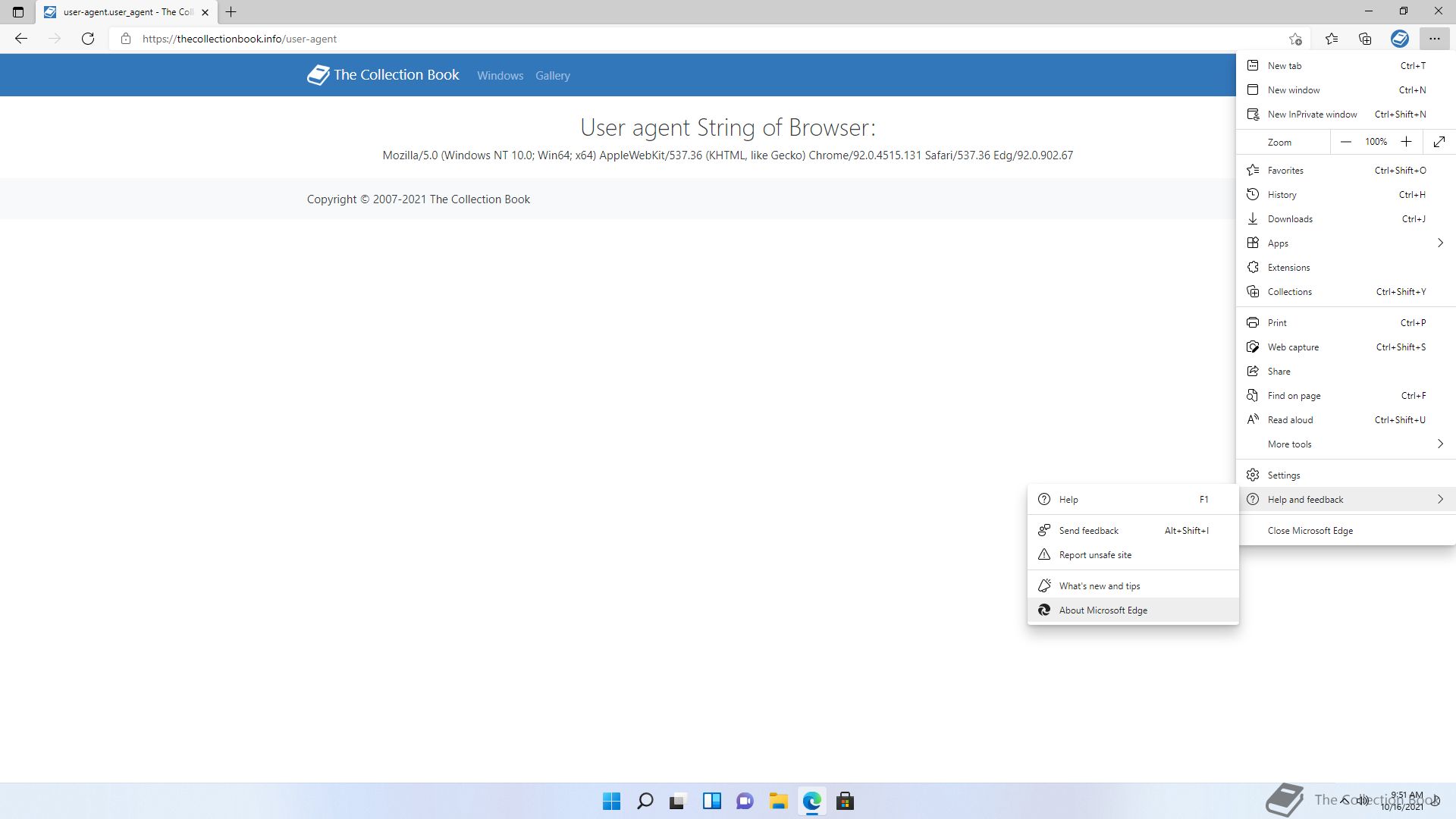Click Microsoft Edge taskbar icon
The width and height of the screenshot is (1456, 819).
812,801
